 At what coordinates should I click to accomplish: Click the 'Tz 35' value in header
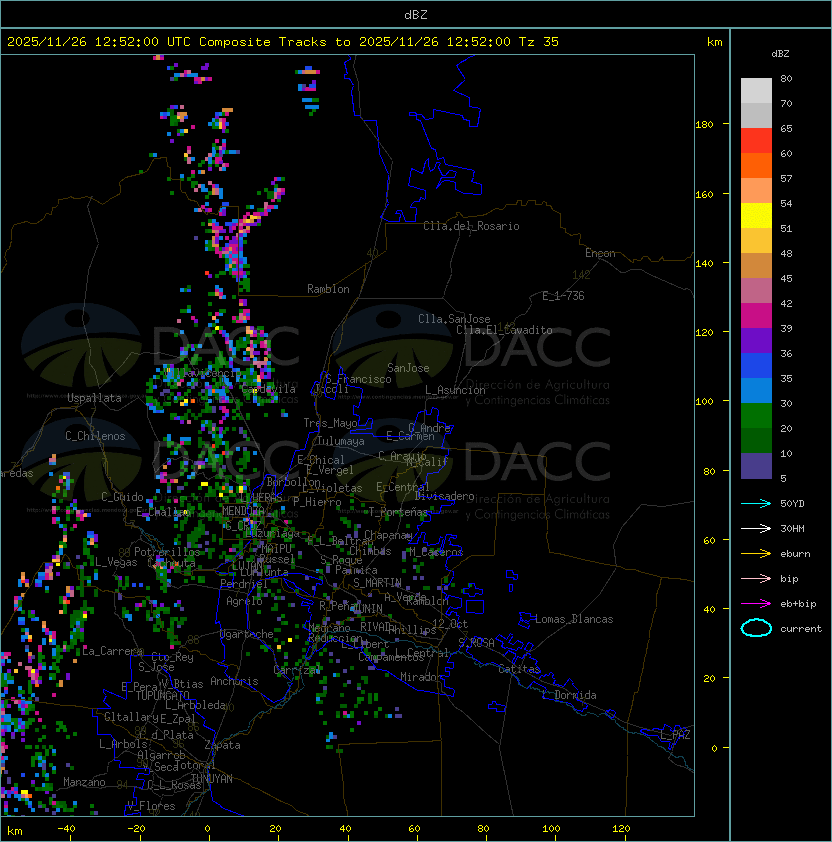(539, 42)
